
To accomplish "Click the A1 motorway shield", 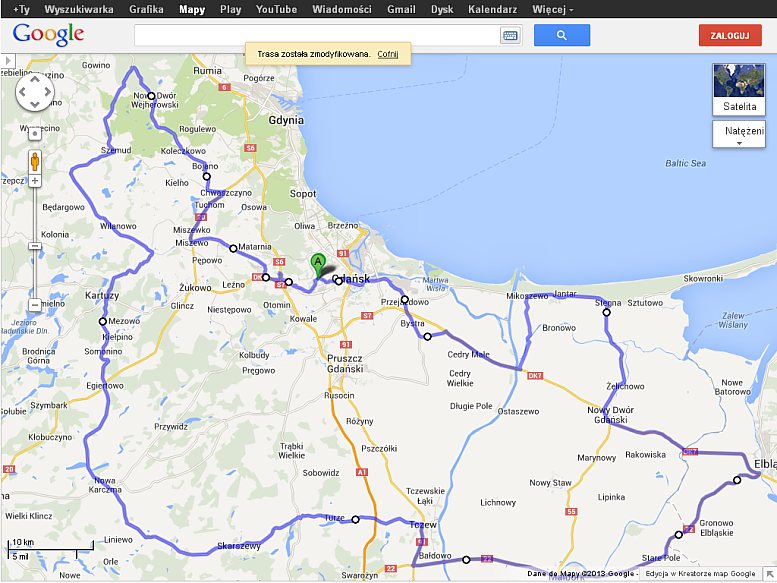I will pyautogui.click(x=362, y=472).
